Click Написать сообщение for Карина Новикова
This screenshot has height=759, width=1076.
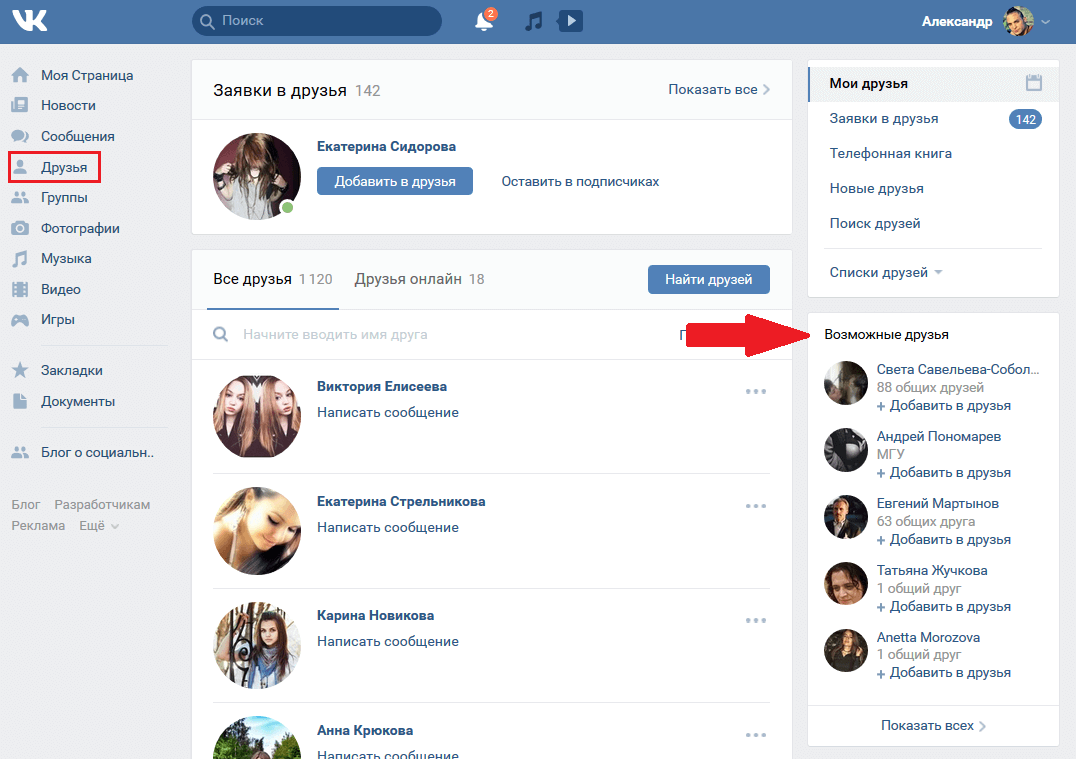coord(388,642)
